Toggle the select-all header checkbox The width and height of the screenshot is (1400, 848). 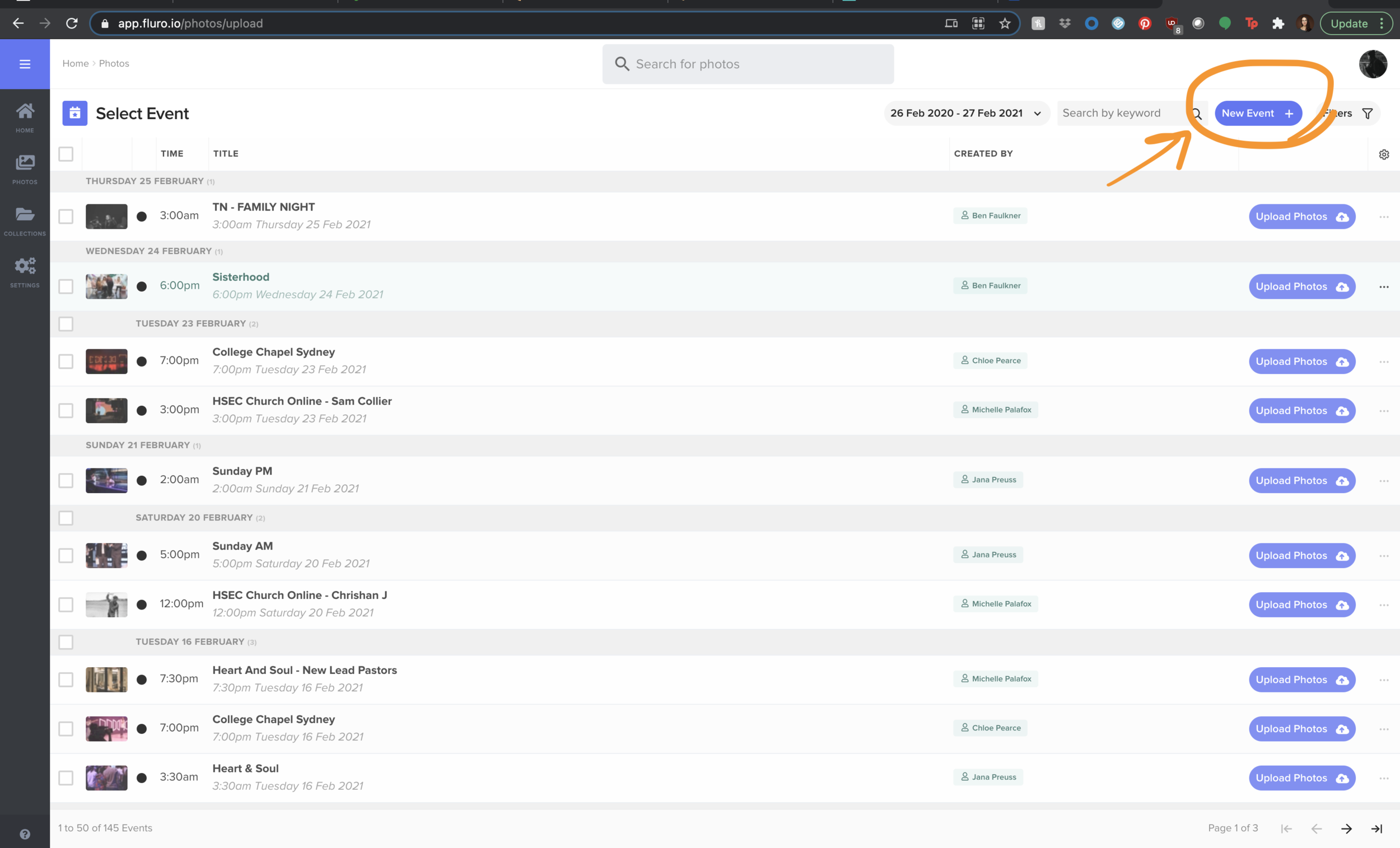[66, 154]
